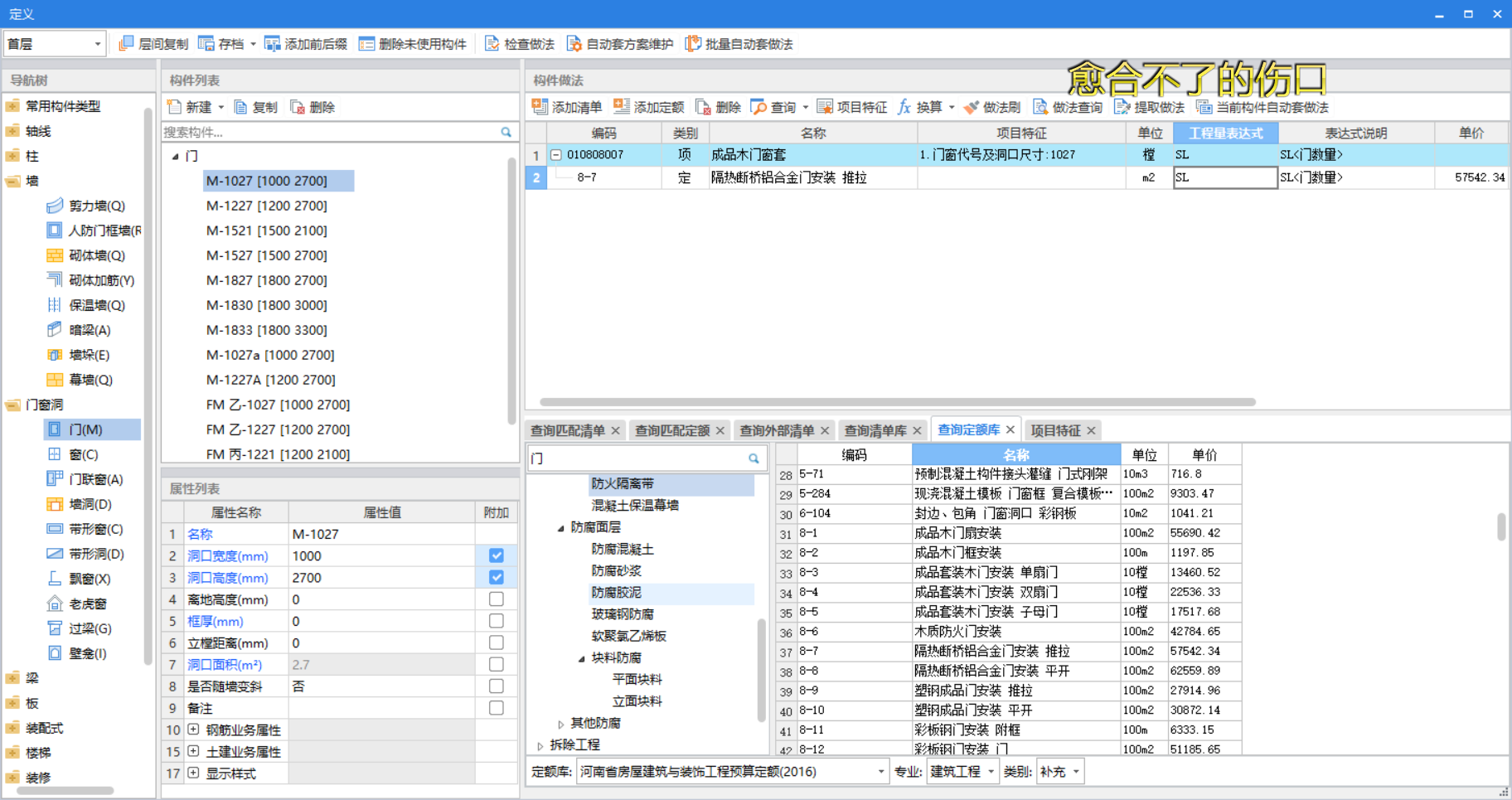
Task: Click SL expression cell for row 8-7
Action: (x=1225, y=177)
